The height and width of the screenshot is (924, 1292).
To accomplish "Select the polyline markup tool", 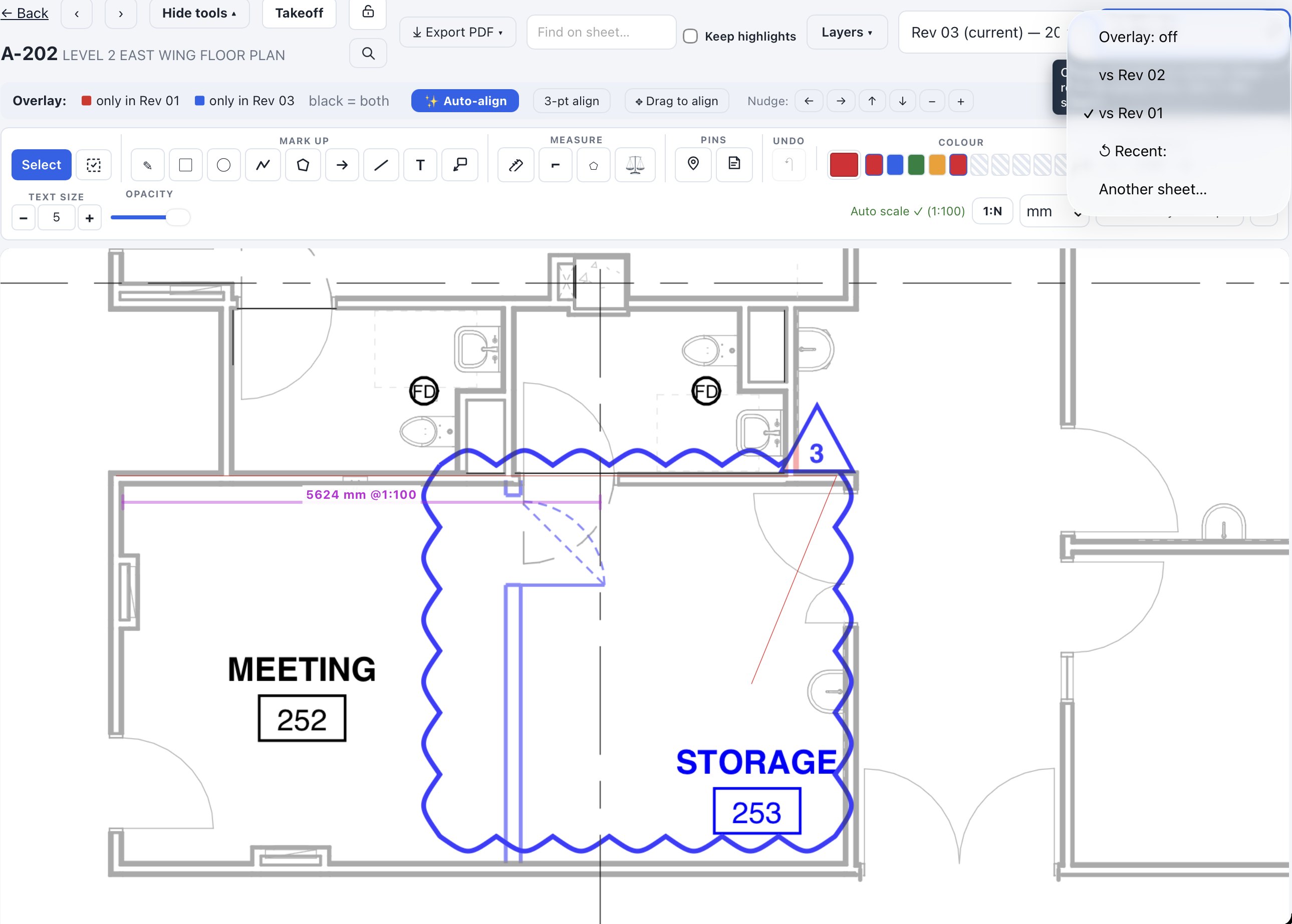I will tap(263, 165).
